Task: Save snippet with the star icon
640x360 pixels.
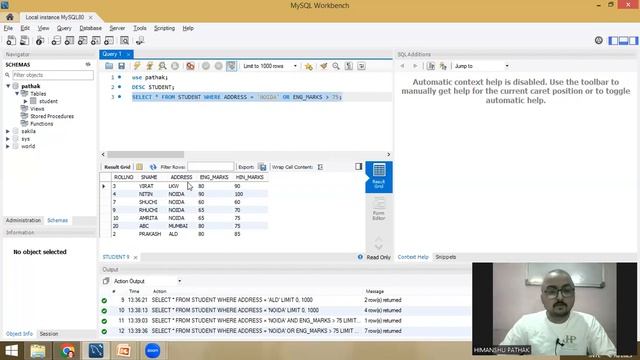Action: 309,66
